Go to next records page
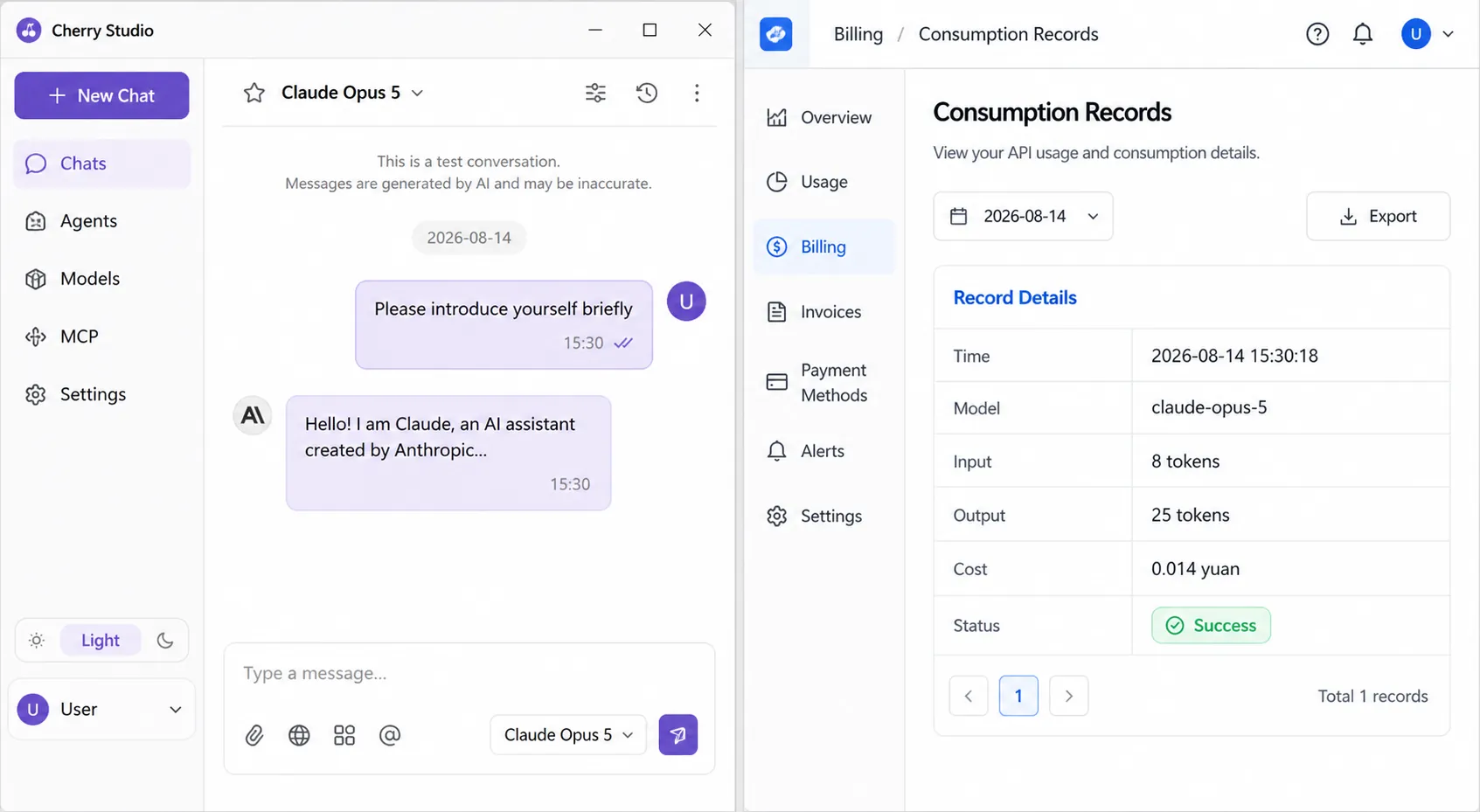 click(1068, 696)
